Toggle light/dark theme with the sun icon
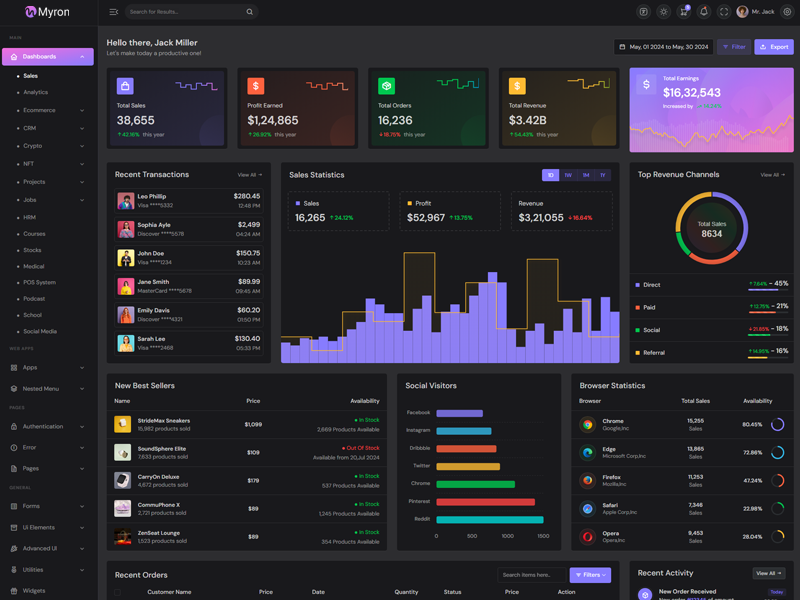The image size is (800, 600). 664,12
